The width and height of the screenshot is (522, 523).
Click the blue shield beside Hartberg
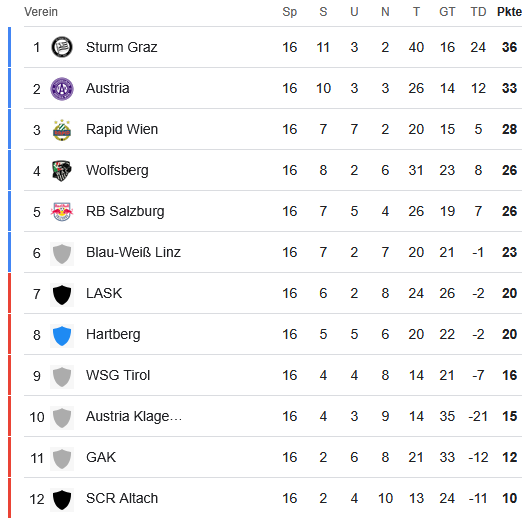(x=62, y=336)
